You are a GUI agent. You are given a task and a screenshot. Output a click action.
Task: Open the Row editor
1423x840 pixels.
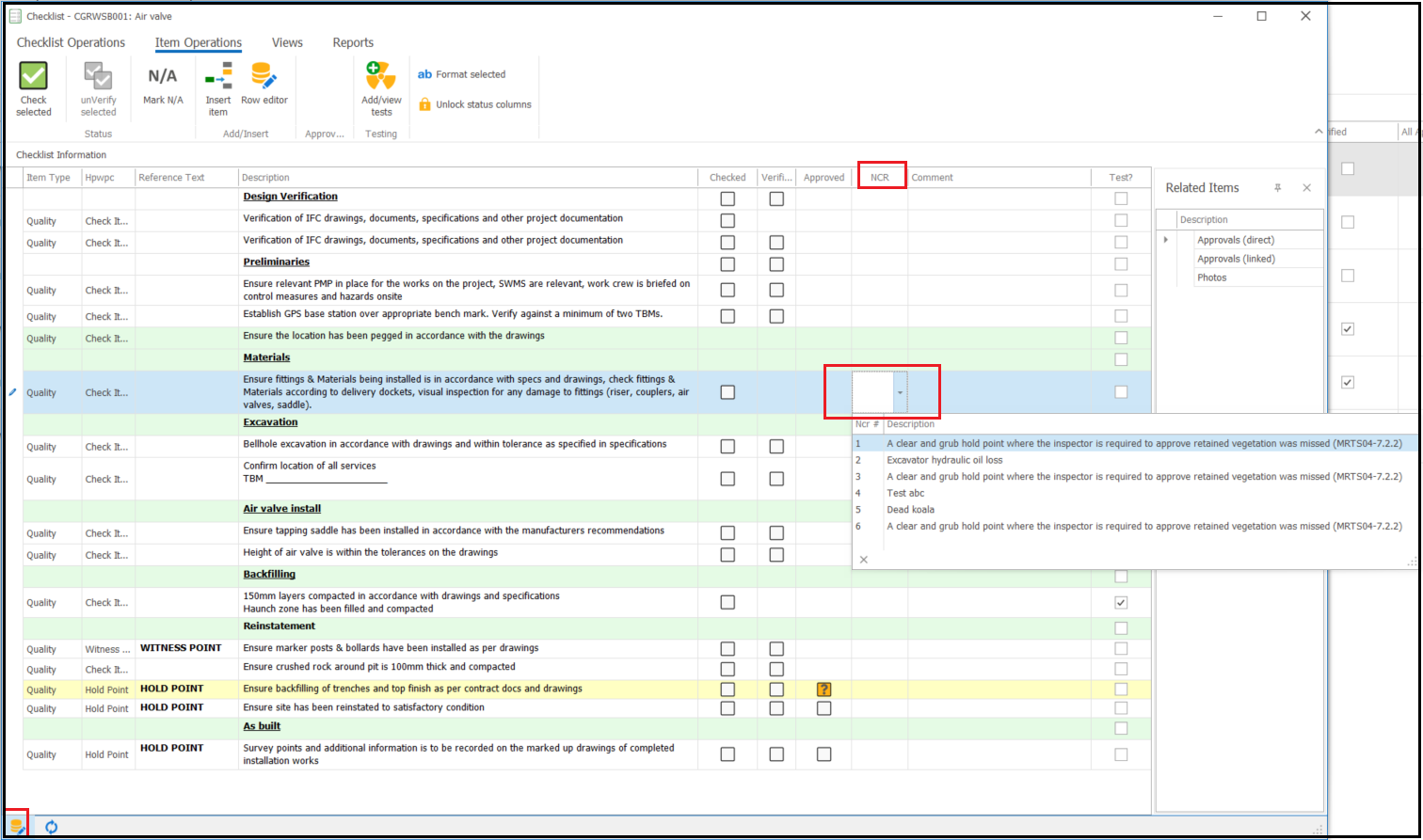[x=264, y=77]
